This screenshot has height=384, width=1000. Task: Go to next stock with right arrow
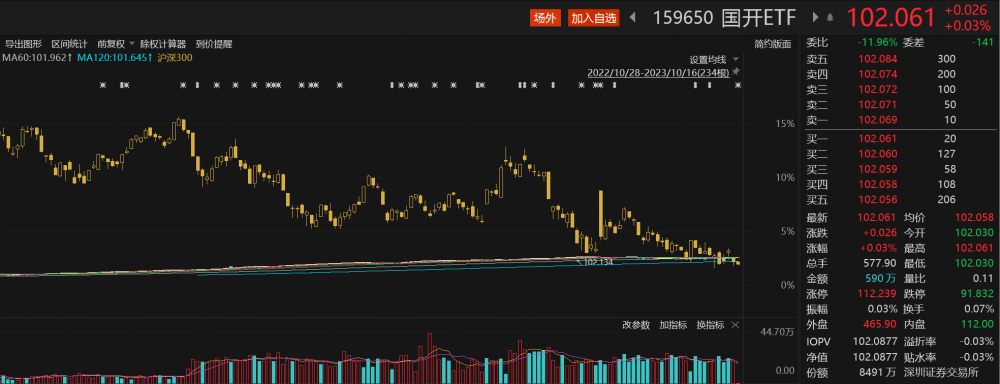click(816, 18)
